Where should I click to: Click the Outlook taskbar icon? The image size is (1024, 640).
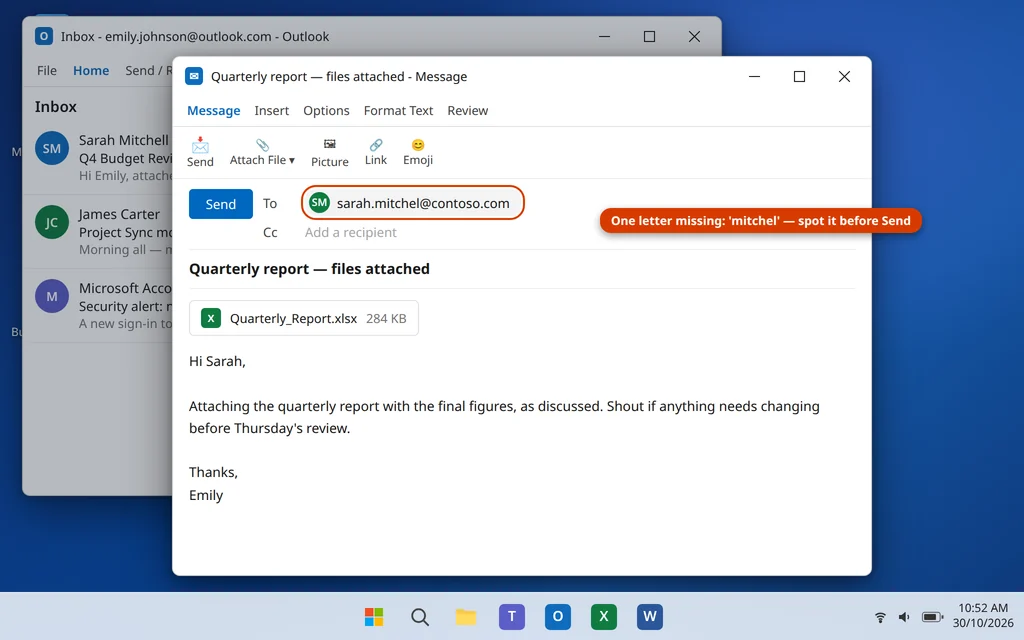point(558,616)
